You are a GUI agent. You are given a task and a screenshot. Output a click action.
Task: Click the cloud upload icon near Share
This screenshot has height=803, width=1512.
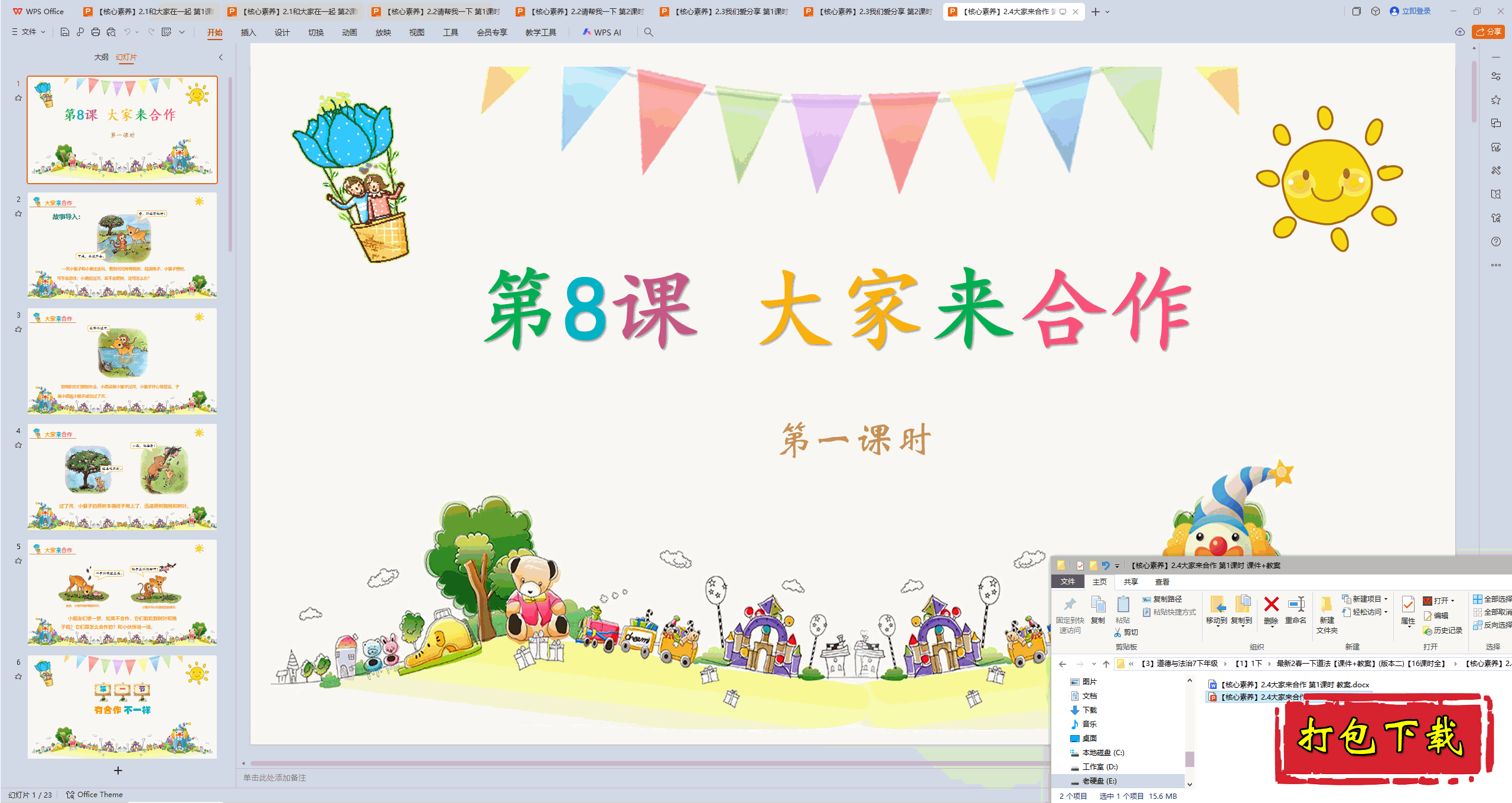coord(1460,32)
